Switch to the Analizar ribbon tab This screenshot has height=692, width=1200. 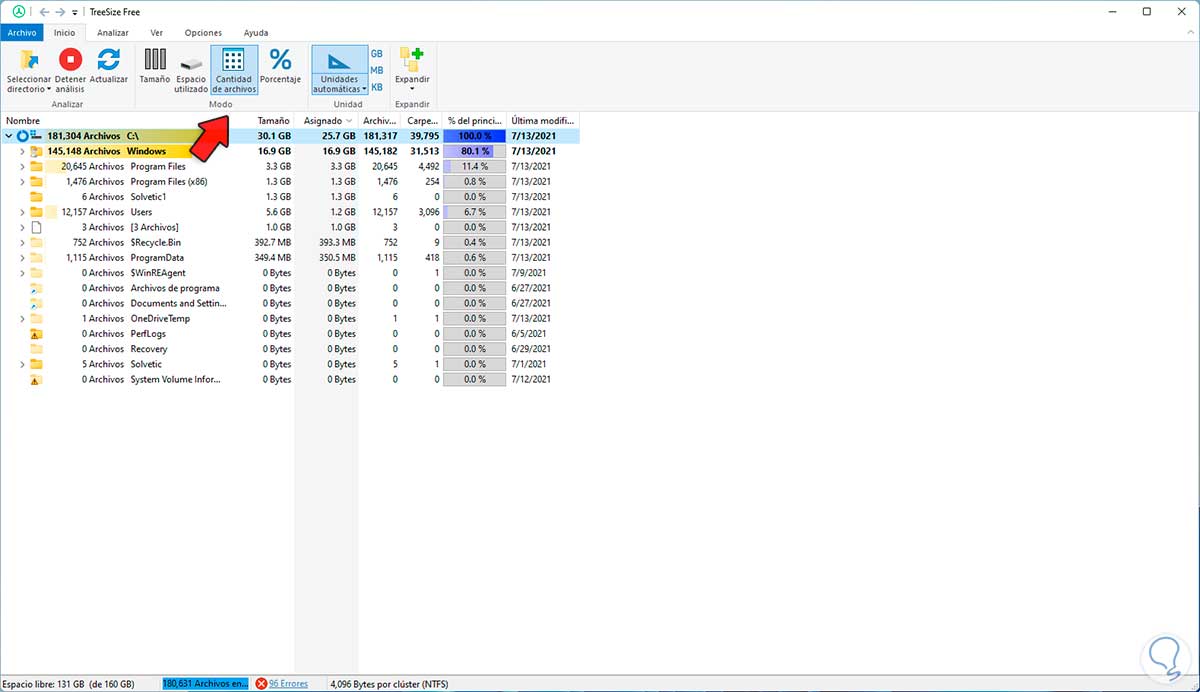click(112, 33)
